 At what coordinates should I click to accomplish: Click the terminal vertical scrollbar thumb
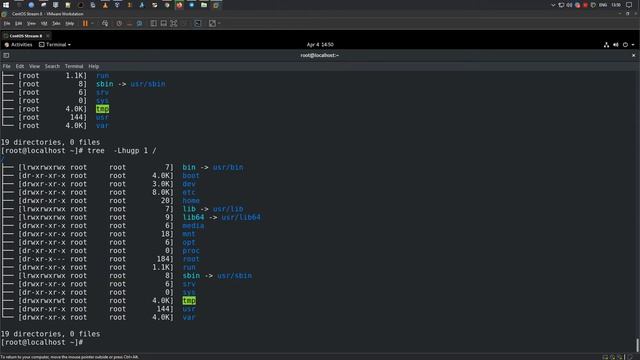(x=637, y=345)
